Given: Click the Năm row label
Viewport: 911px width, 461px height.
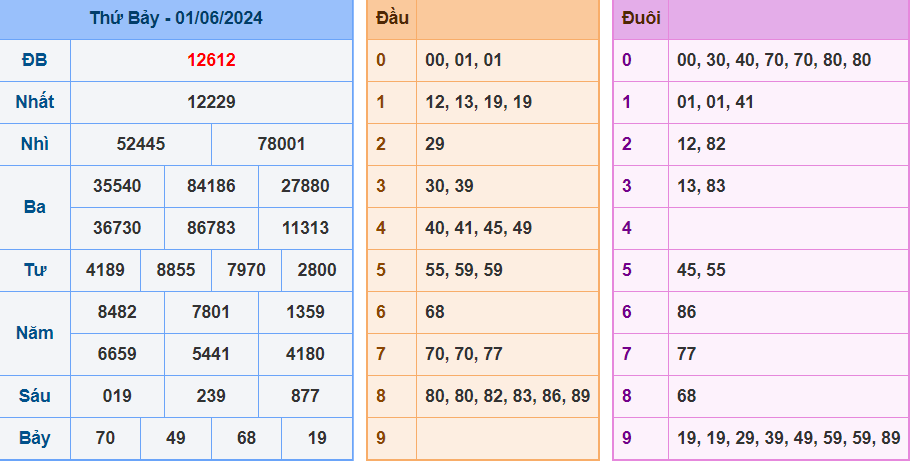Looking at the screenshot, I should point(35,333).
